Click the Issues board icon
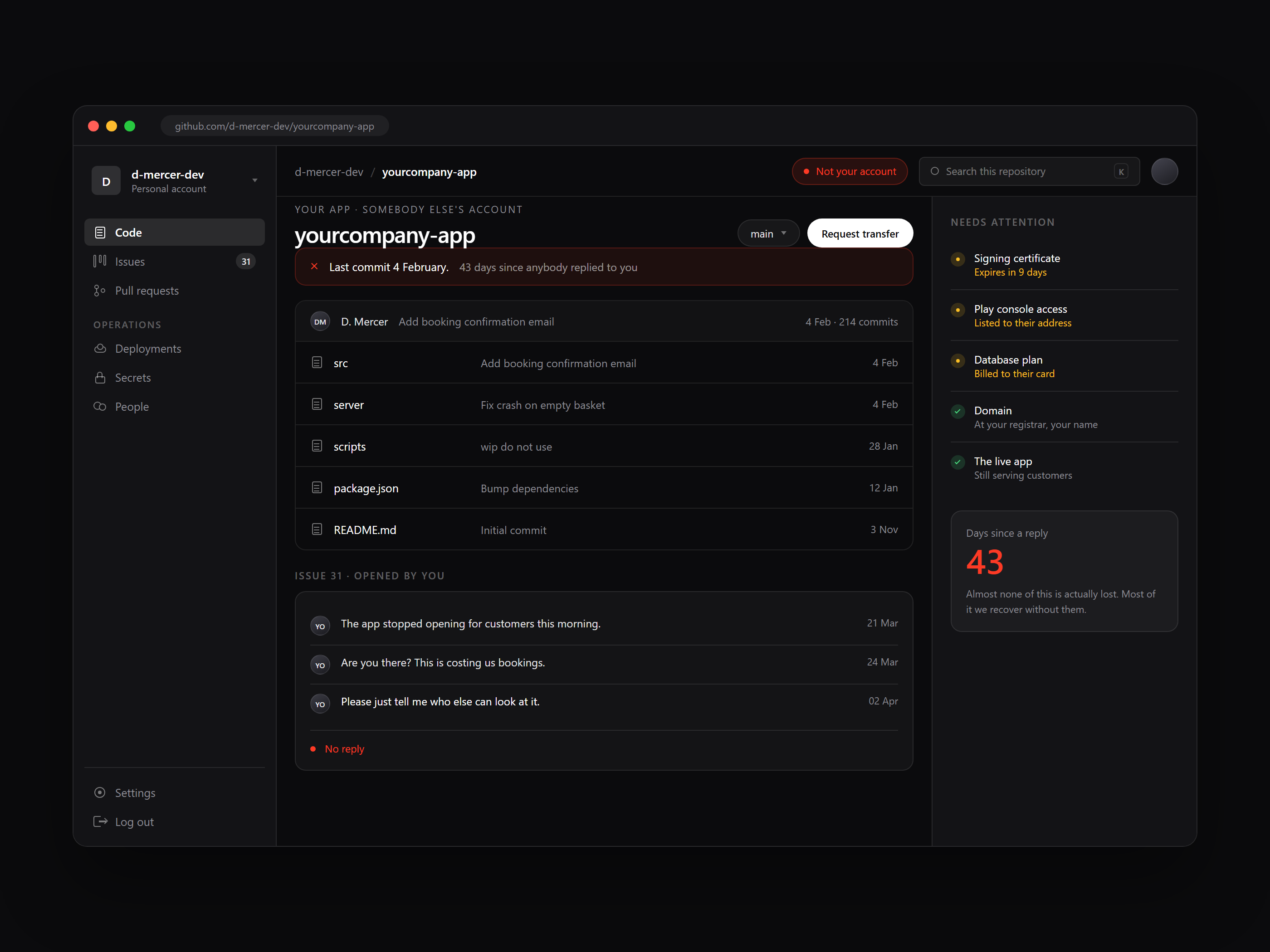1270x952 pixels. pos(100,261)
